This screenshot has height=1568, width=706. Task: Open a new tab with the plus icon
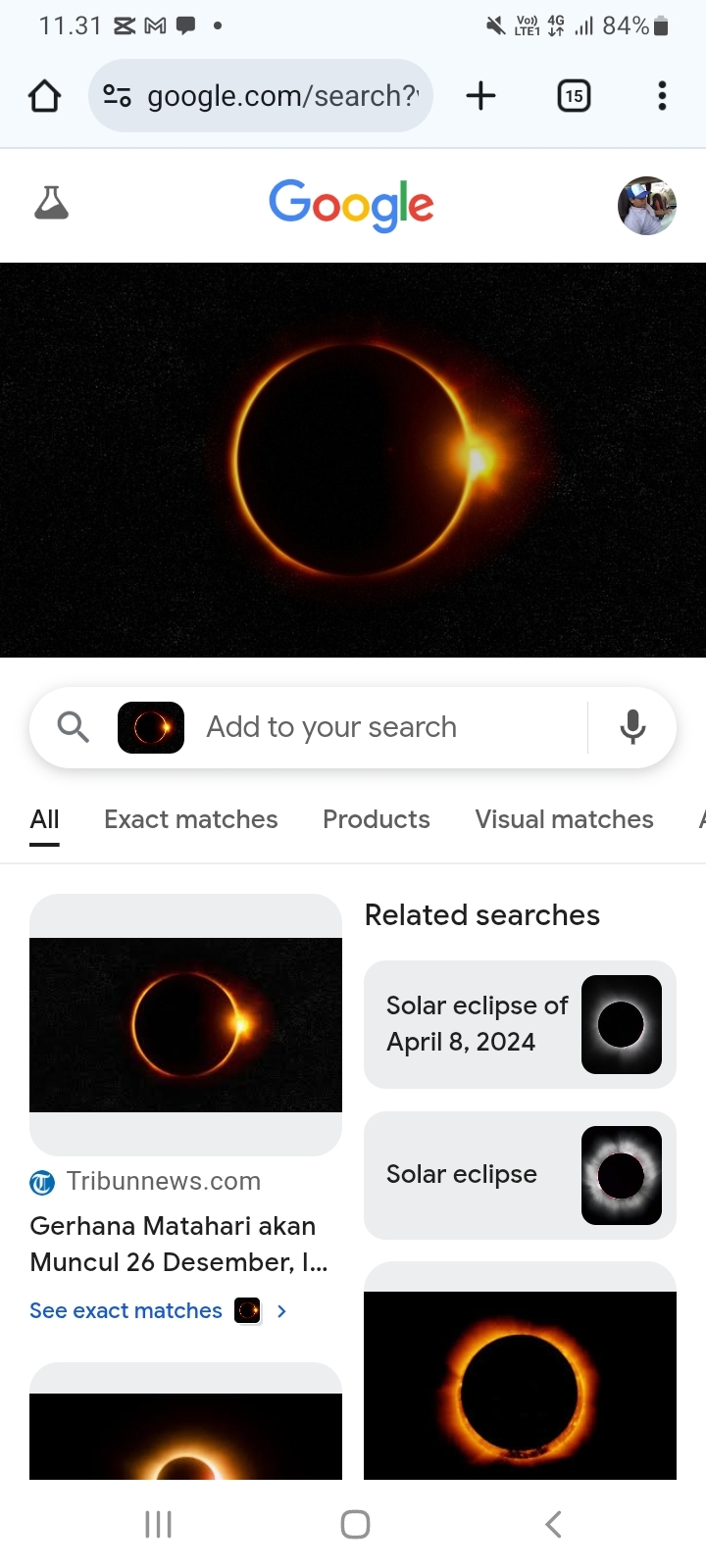(480, 95)
